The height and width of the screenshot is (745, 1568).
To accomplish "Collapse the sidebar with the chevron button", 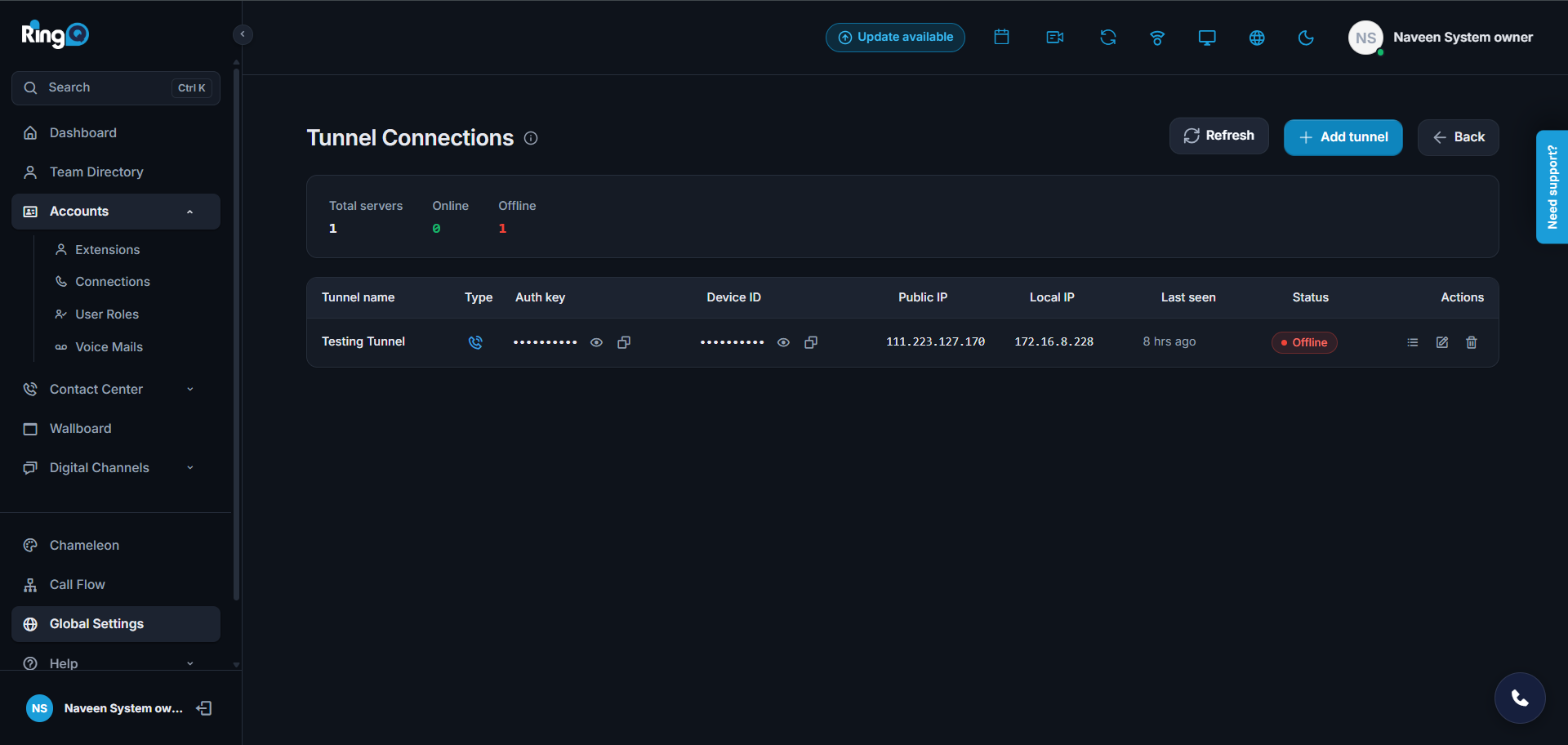I will coord(243,34).
